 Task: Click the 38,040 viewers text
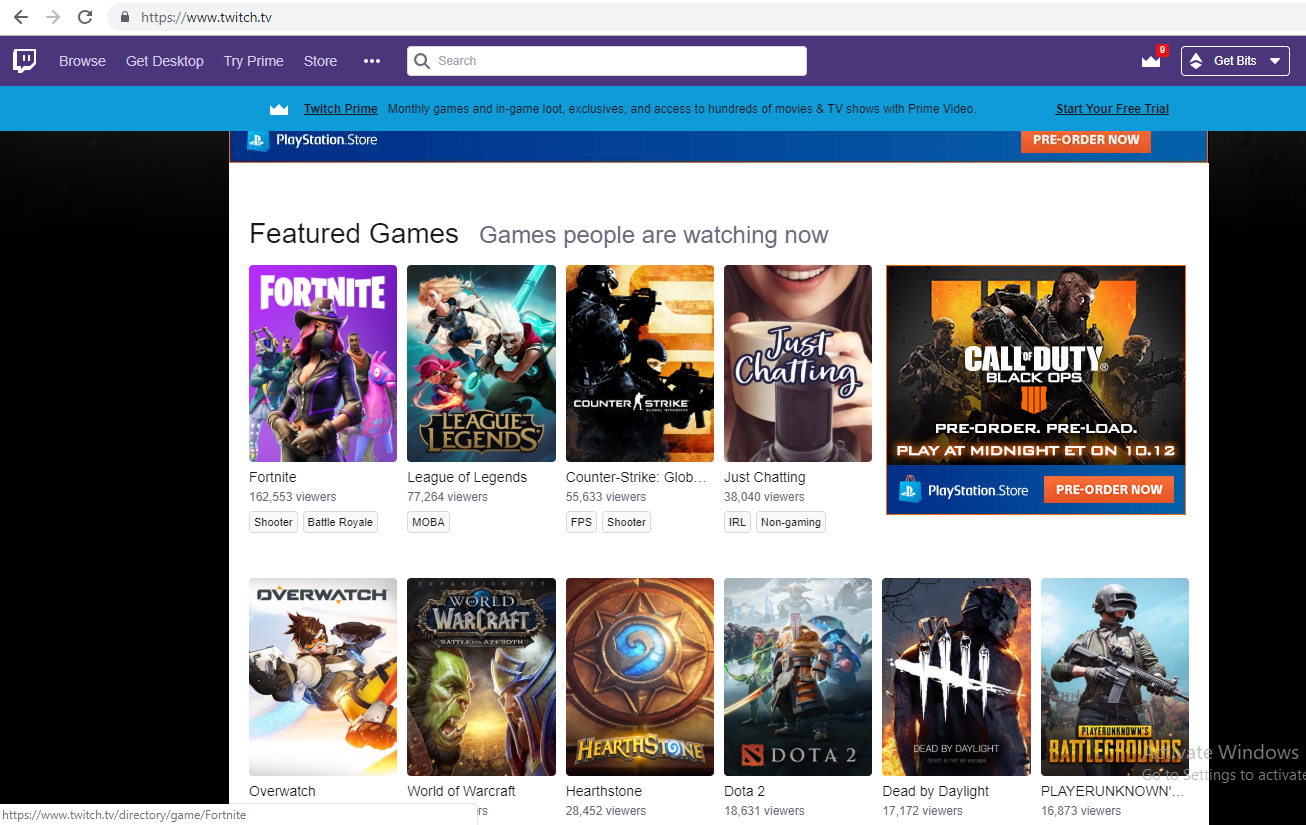[764, 497]
